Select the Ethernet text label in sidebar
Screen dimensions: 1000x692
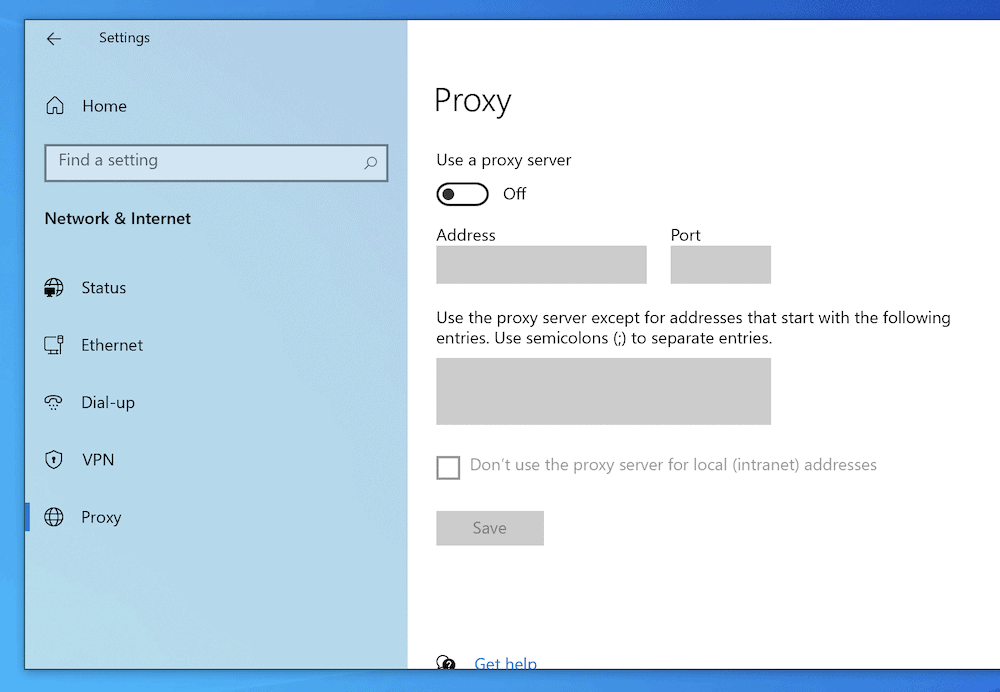click(112, 345)
